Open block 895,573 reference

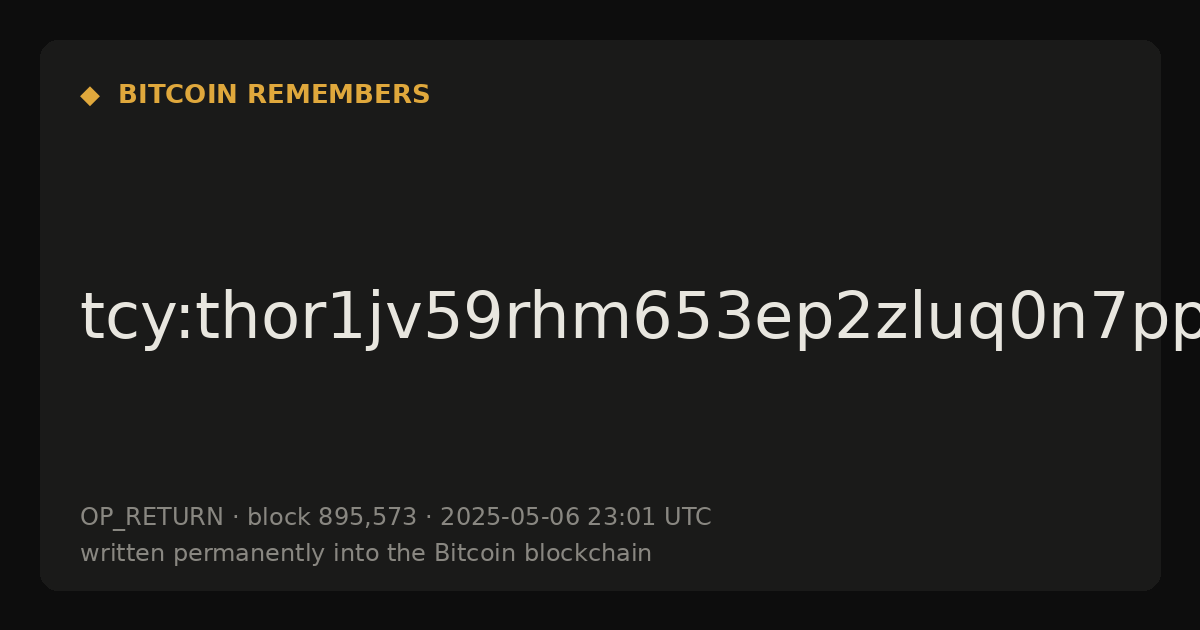332,517
